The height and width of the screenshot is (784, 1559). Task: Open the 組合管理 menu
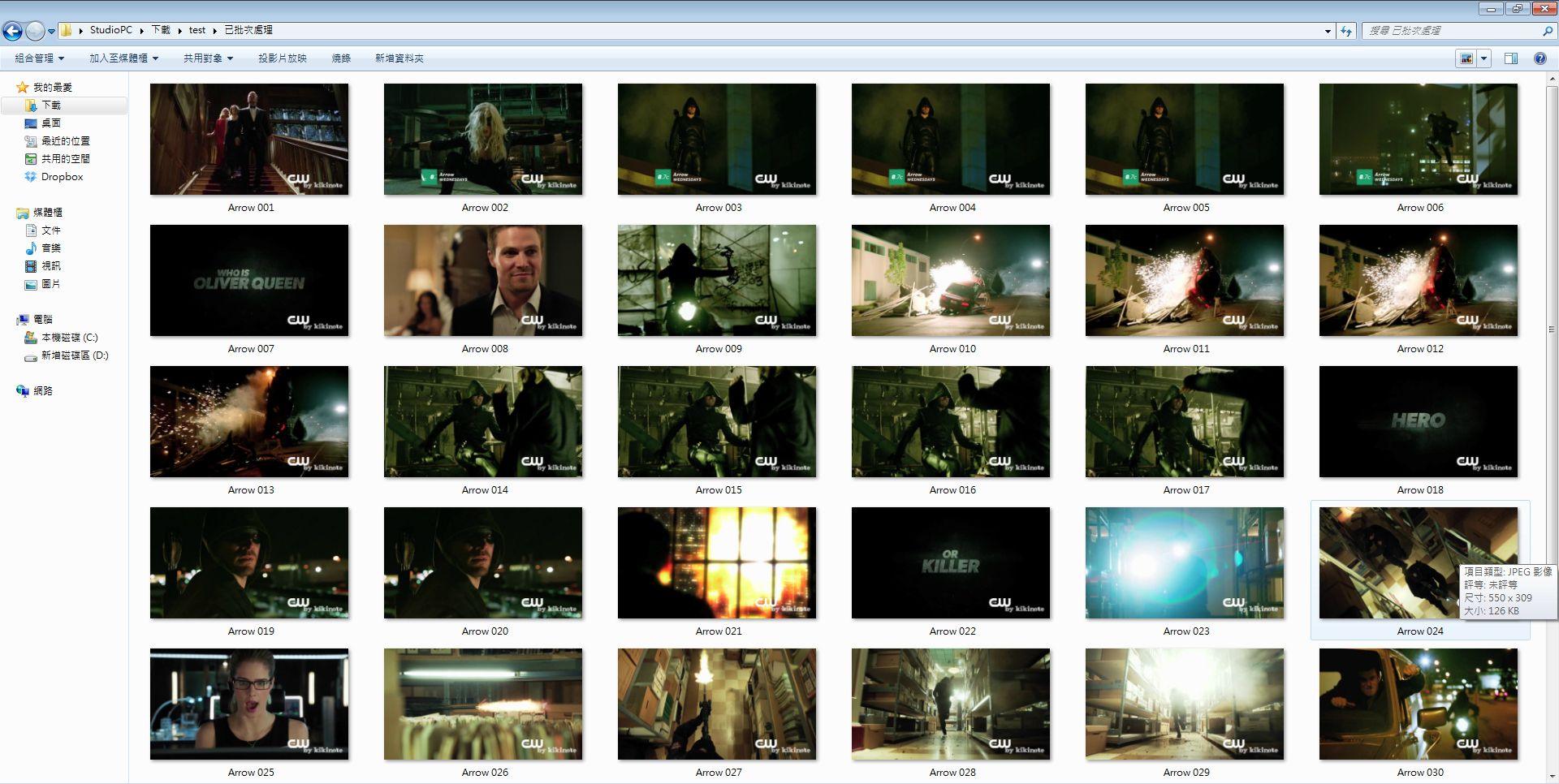tap(39, 58)
